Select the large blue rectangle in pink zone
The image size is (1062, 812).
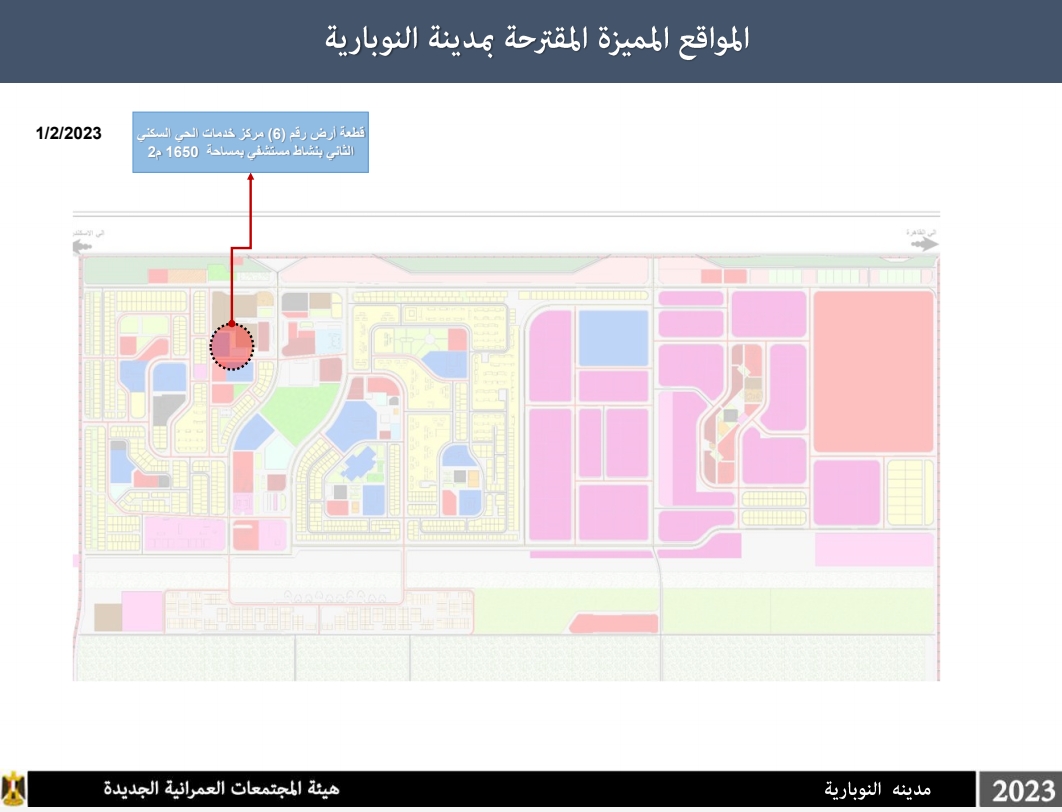tap(613, 338)
